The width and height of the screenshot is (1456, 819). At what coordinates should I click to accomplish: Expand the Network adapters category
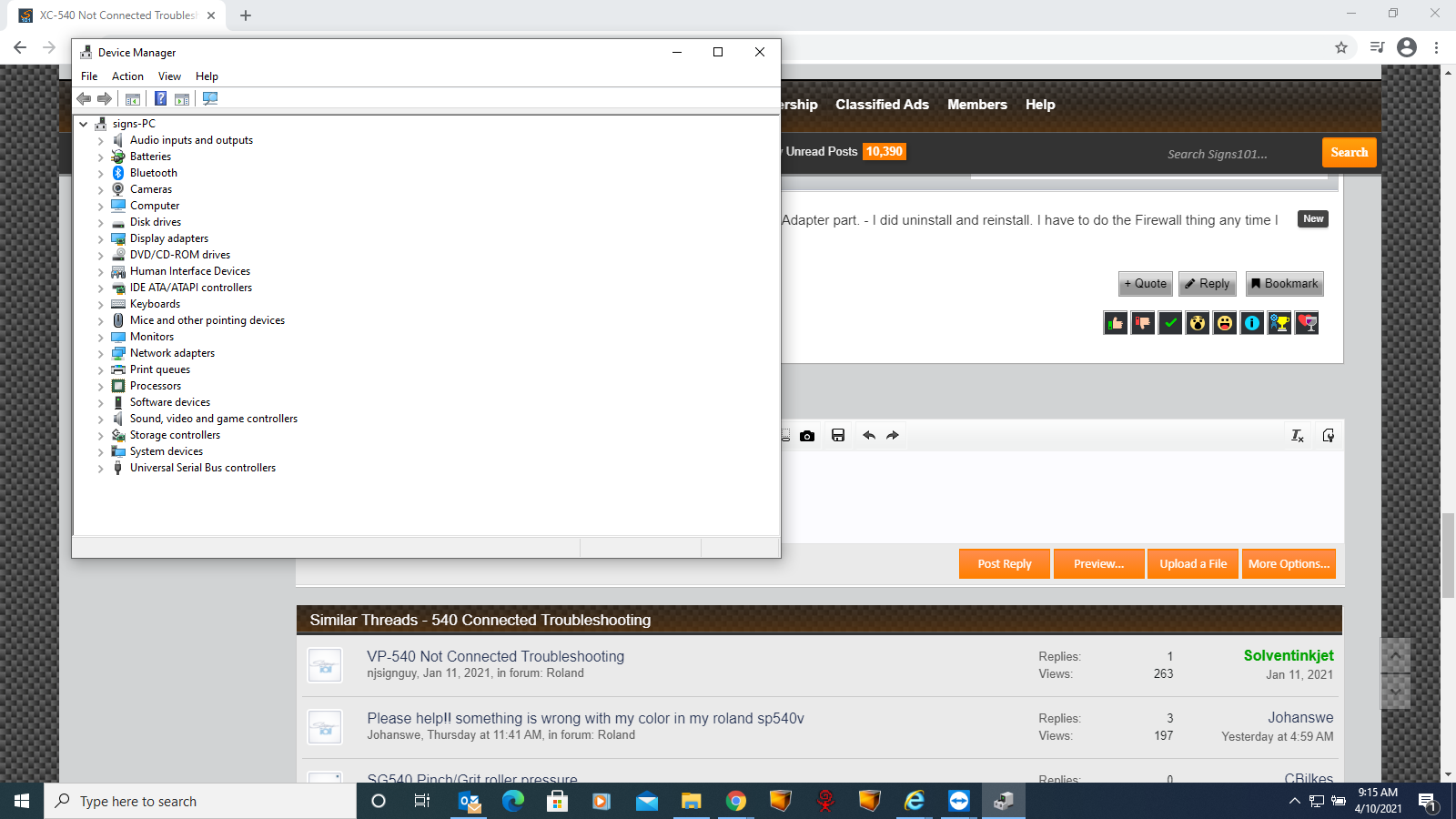(101, 354)
